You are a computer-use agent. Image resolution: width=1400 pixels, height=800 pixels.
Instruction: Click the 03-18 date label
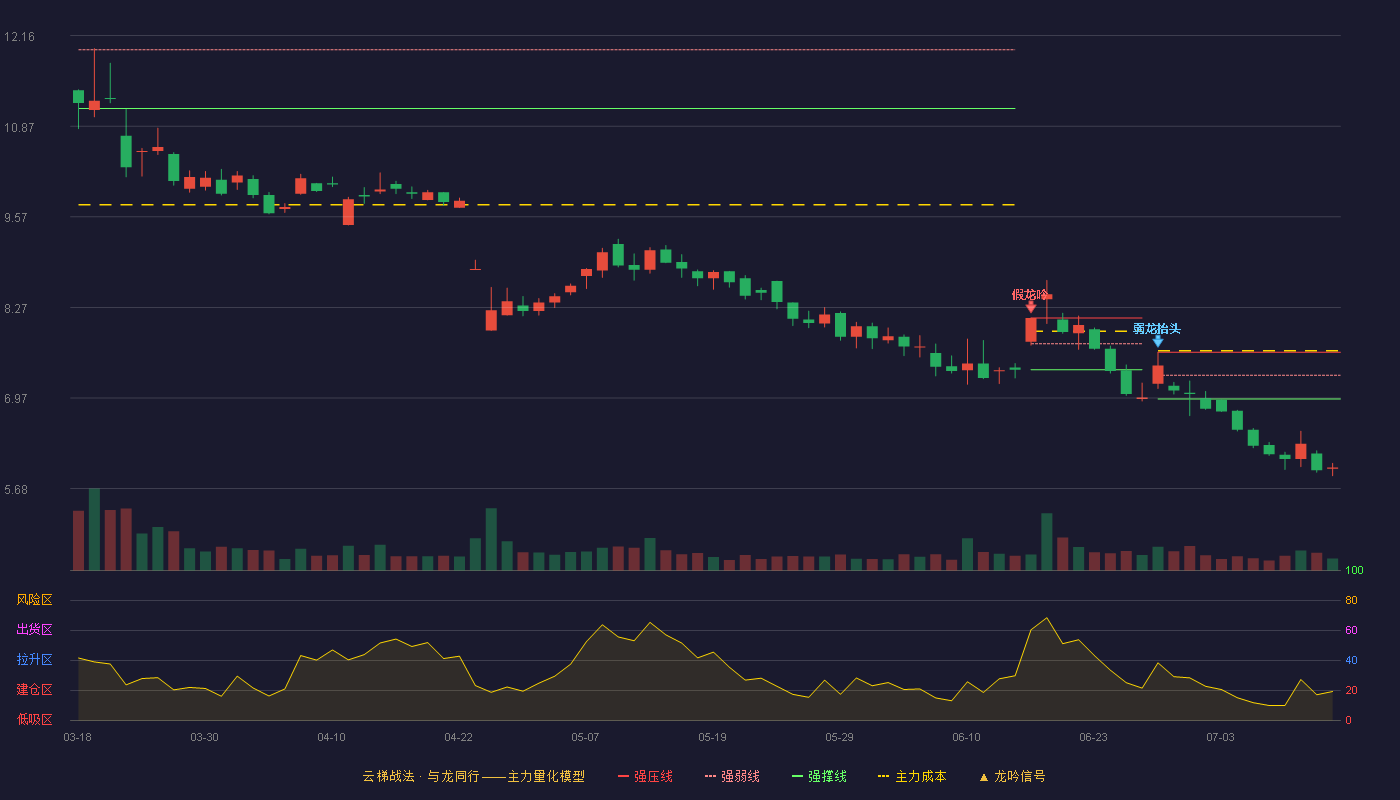pyautogui.click(x=77, y=737)
